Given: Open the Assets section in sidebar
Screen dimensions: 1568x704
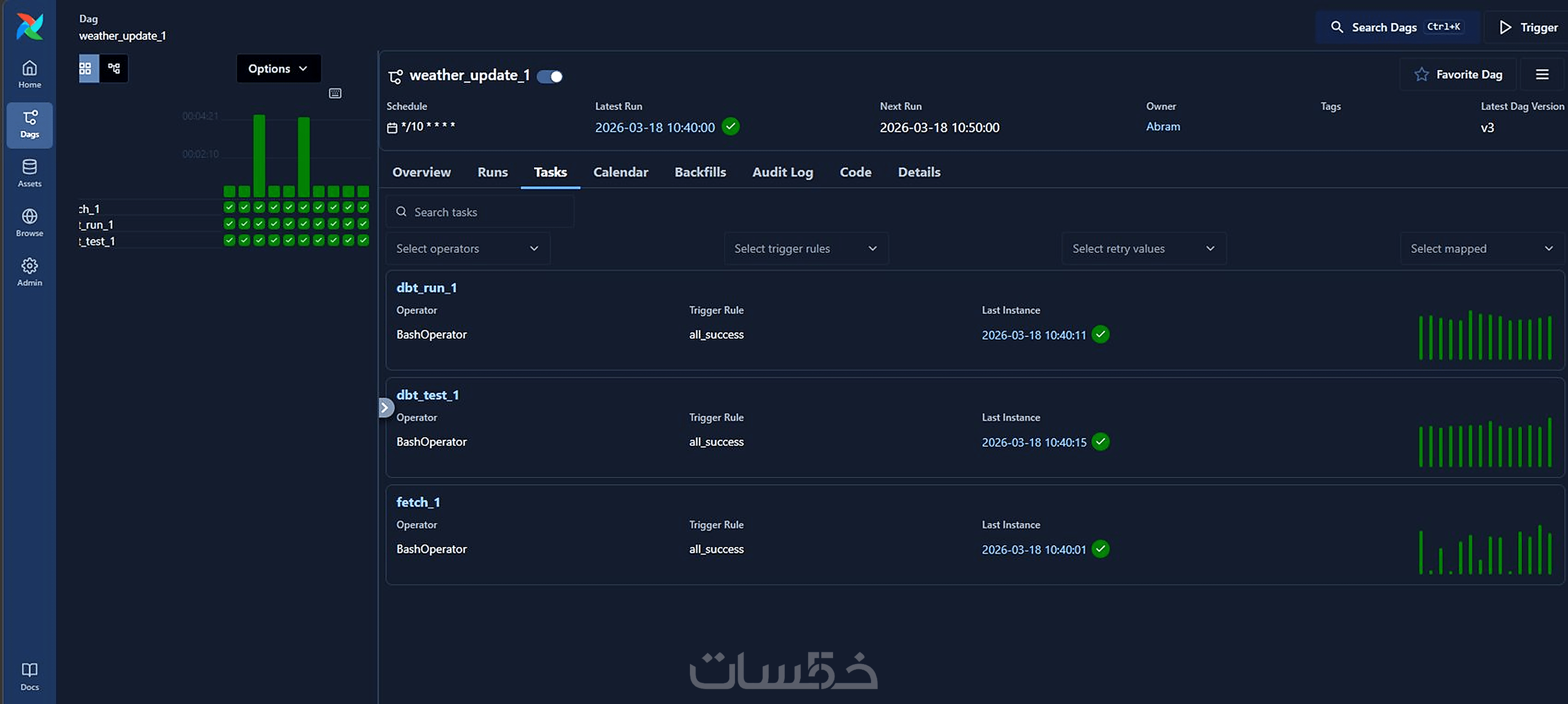Looking at the screenshot, I should pyautogui.click(x=29, y=173).
